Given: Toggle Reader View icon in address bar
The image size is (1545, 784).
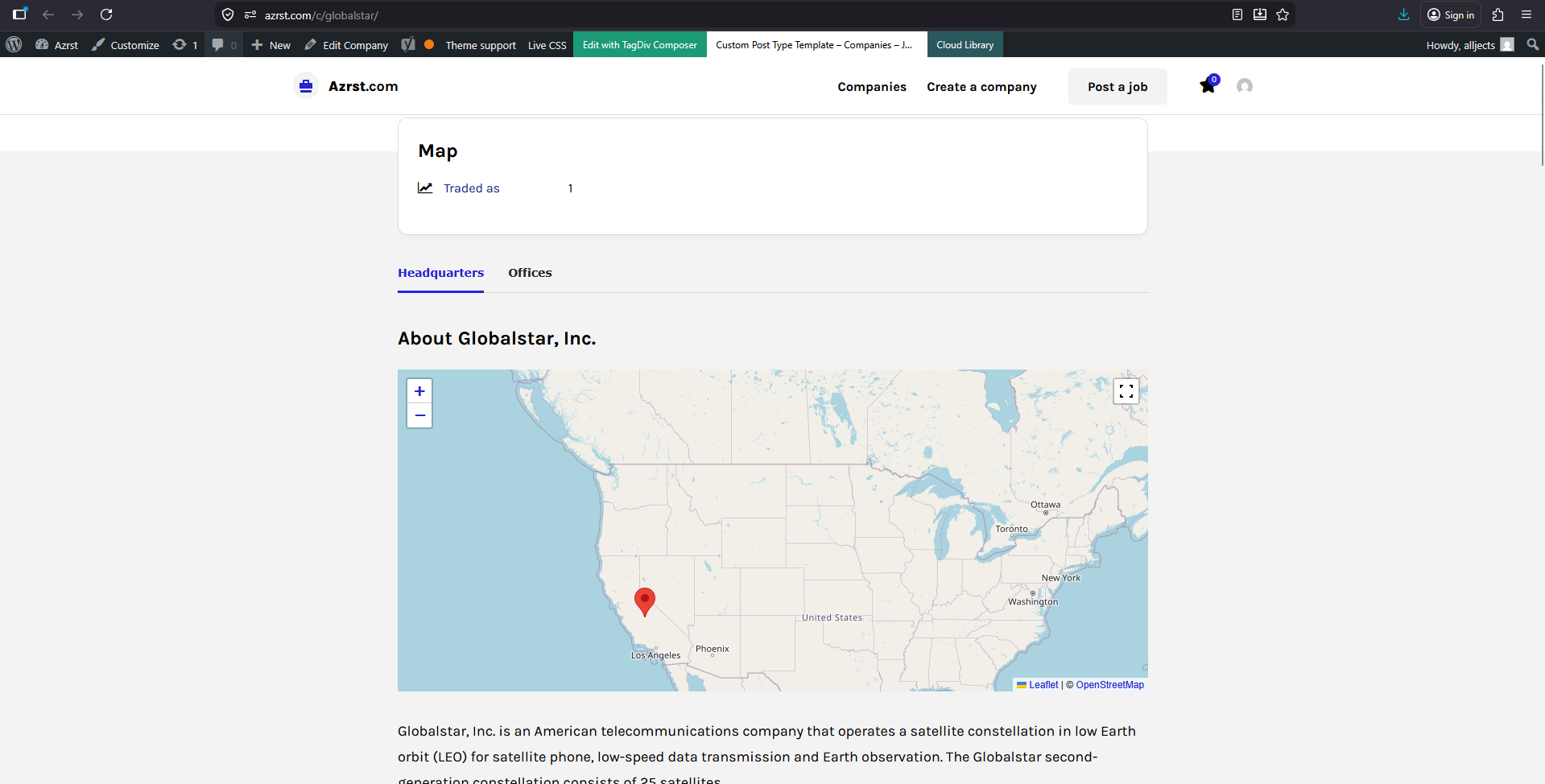Looking at the screenshot, I should (x=1237, y=14).
